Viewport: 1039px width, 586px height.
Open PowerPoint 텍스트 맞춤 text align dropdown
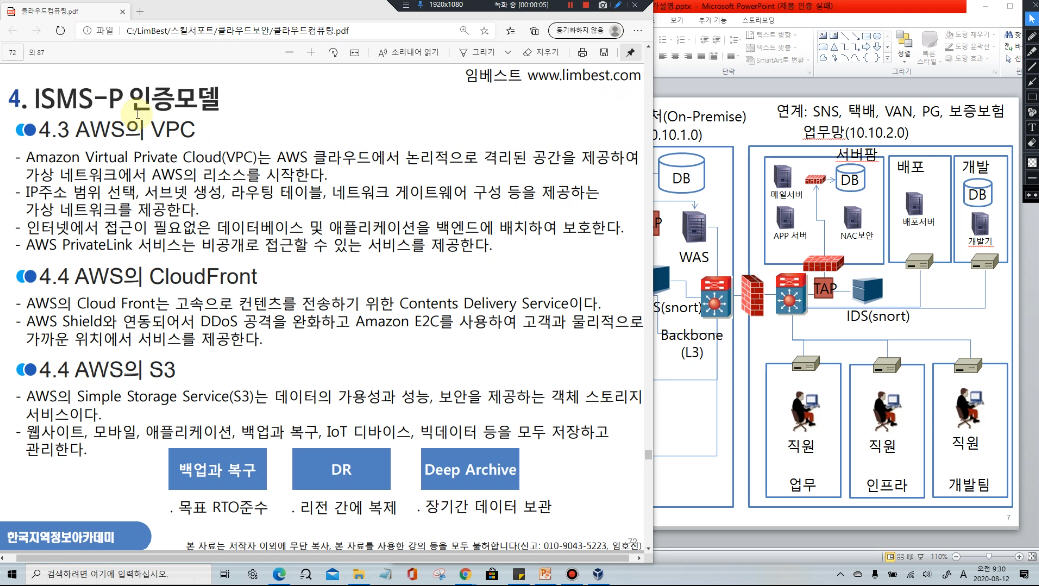(770, 47)
